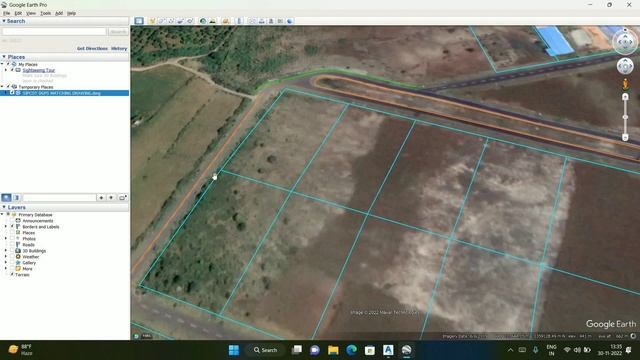
Task: Click the Look around compass joystick
Action: point(625,42)
